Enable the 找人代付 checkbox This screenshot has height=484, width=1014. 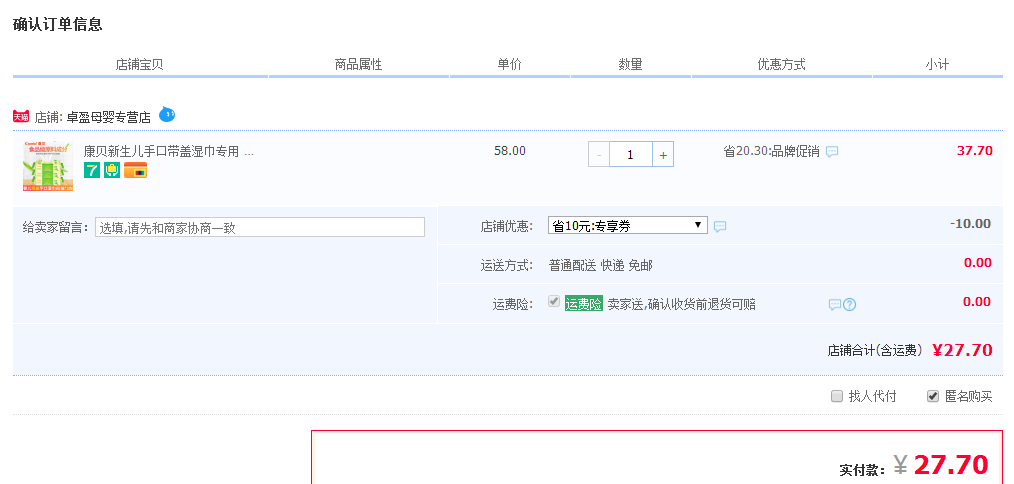837,396
